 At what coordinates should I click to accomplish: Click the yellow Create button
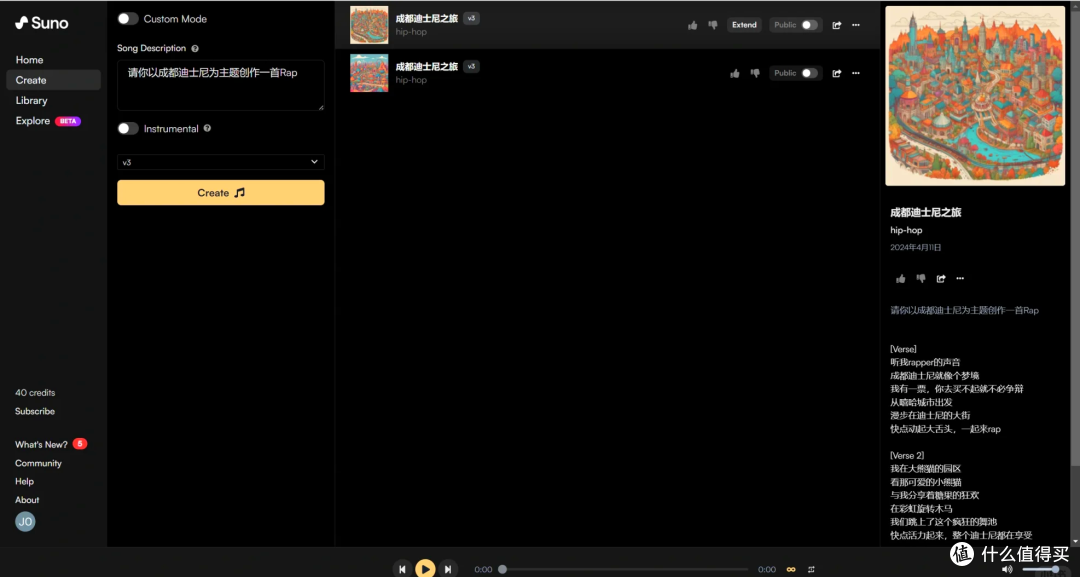[x=220, y=193]
